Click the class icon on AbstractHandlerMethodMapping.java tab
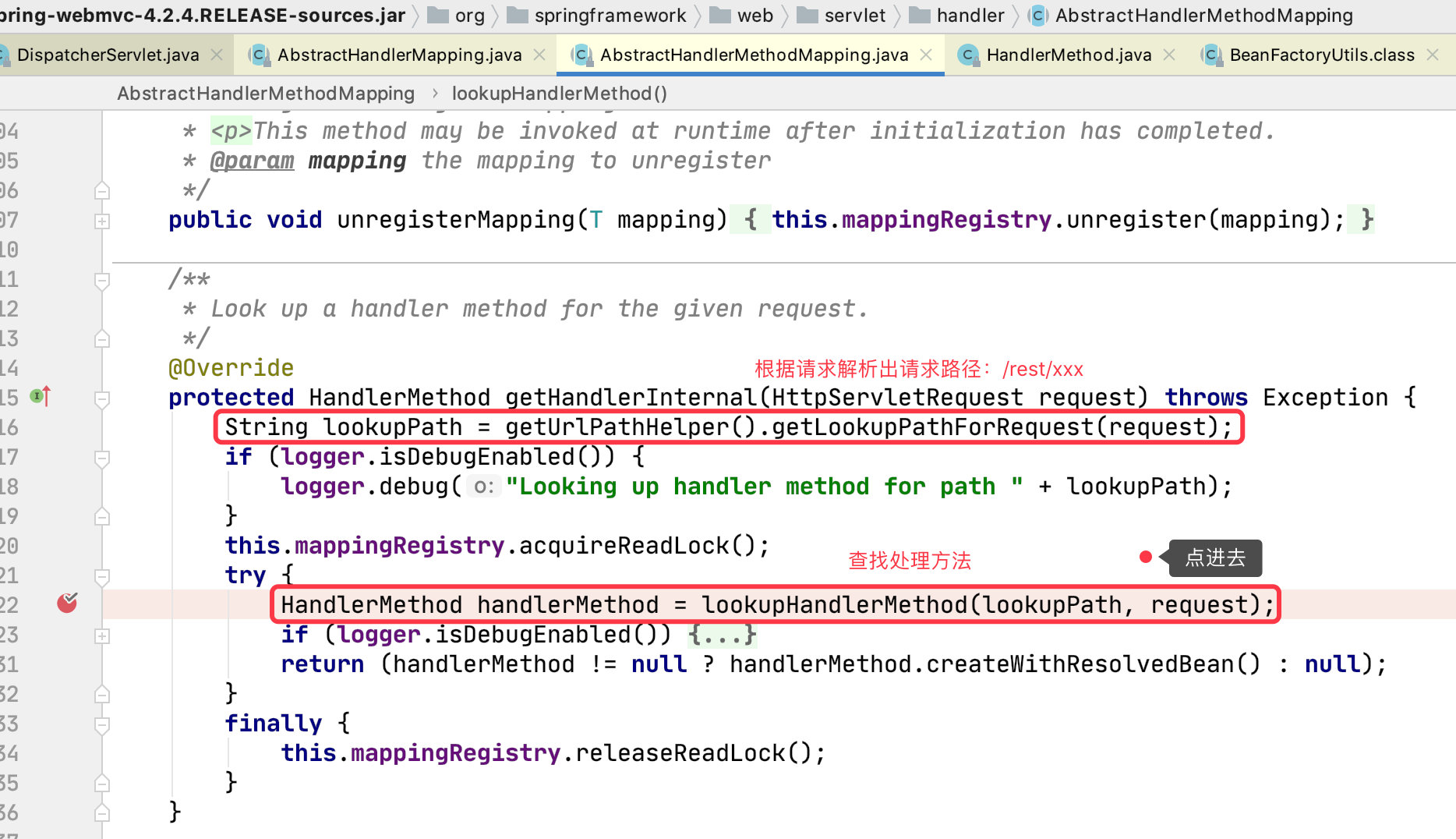 (581, 55)
